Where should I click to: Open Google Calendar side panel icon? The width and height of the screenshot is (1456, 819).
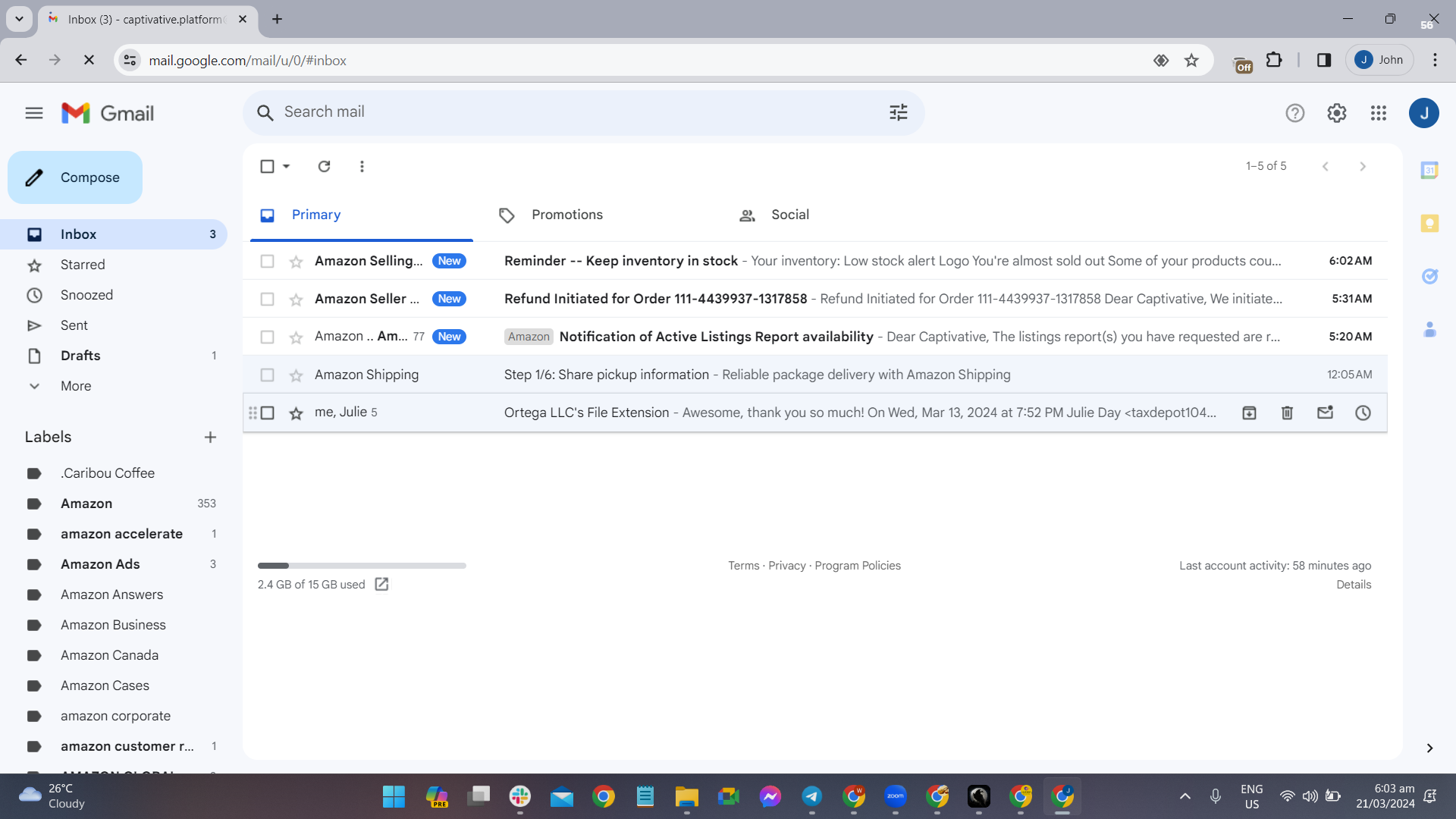click(x=1429, y=170)
